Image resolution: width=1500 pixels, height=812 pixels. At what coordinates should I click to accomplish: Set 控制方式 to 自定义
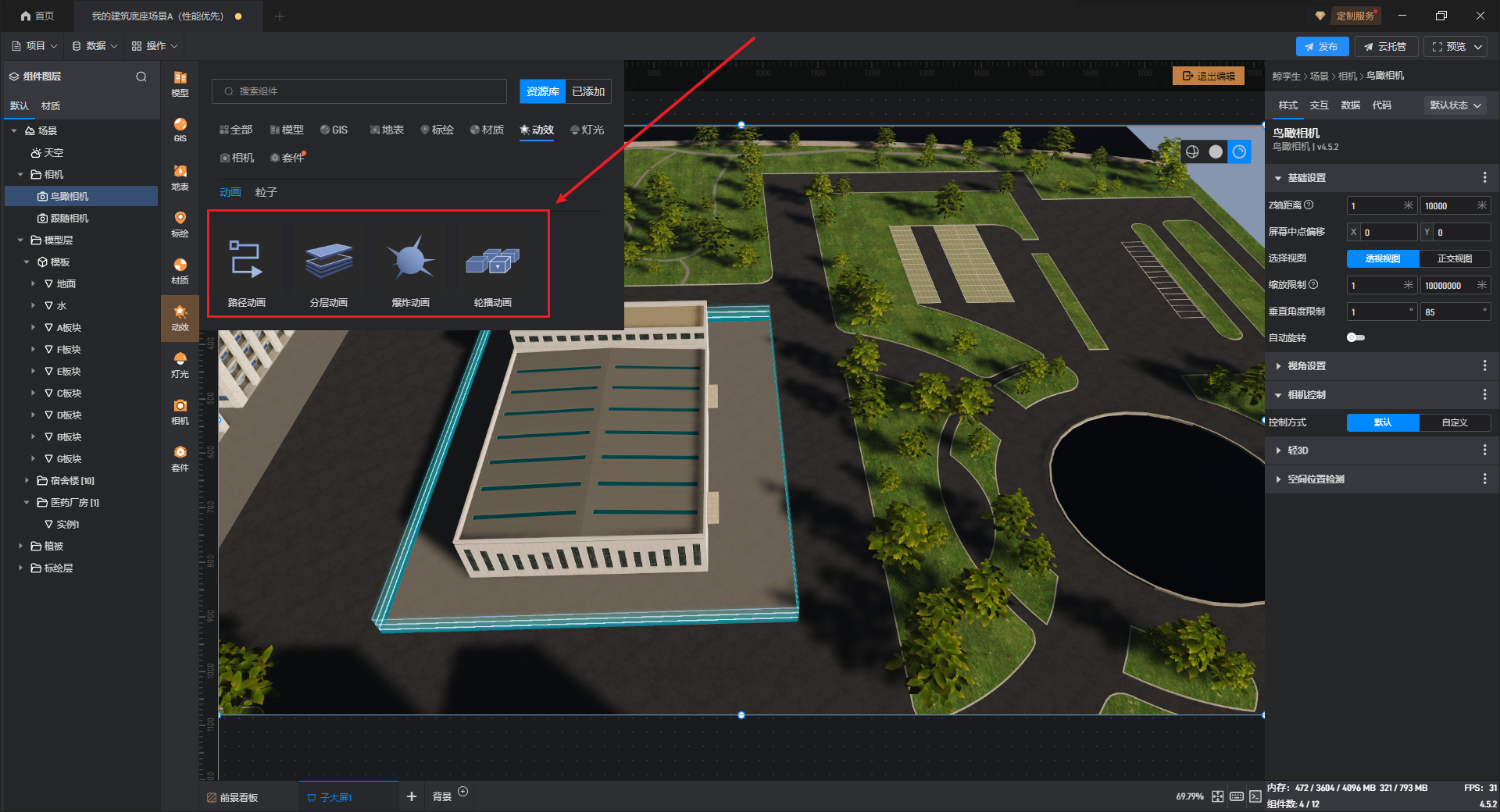pos(1455,422)
